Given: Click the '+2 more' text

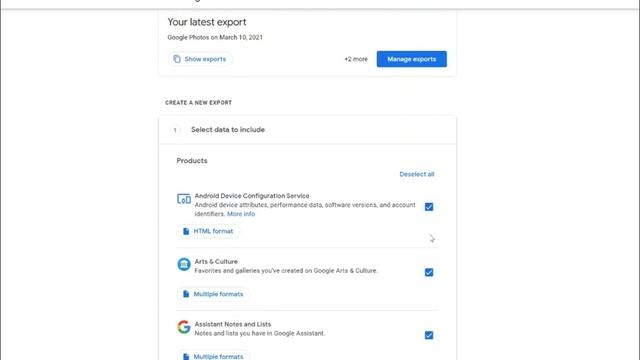Looking at the screenshot, I should pos(356,59).
